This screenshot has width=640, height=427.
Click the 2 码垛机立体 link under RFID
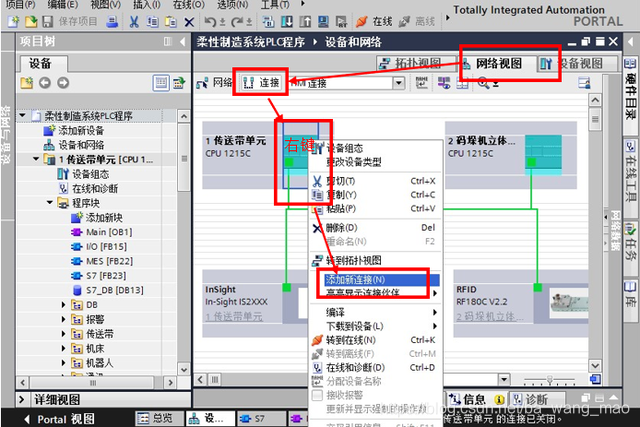pyautogui.click(x=489, y=316)
